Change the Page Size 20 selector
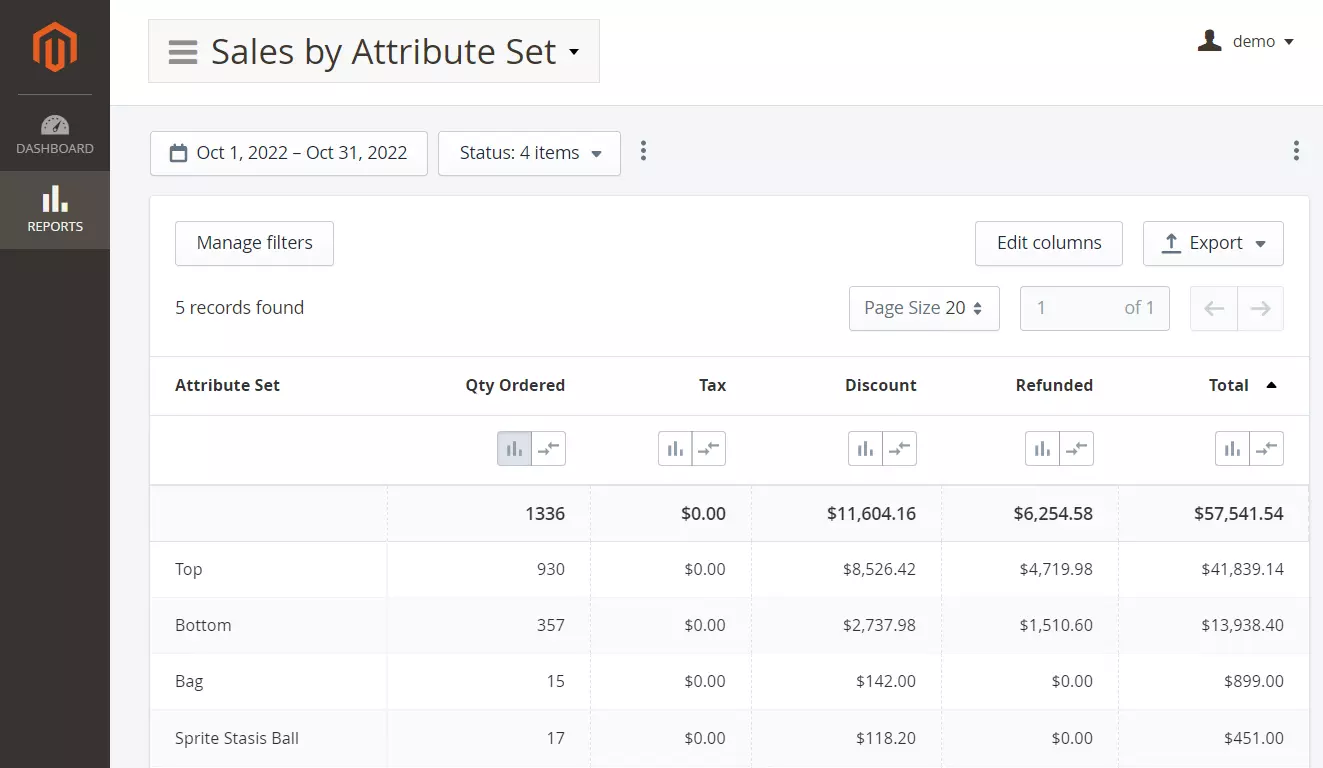 923,309
